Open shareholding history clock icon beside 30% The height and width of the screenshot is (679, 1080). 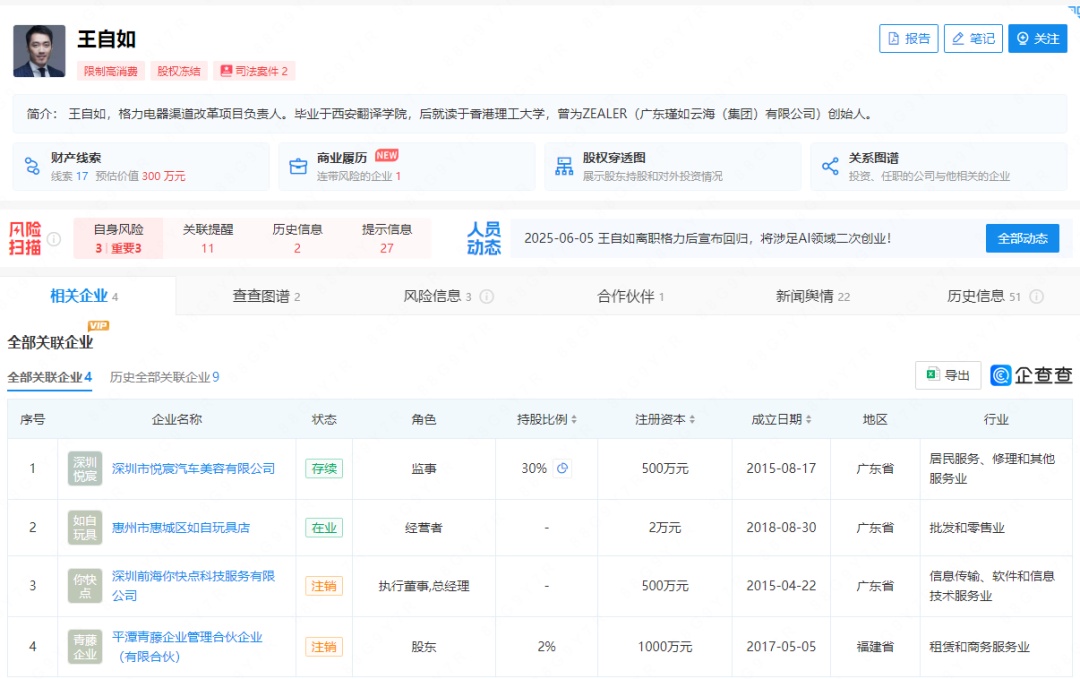click(562, 468)
